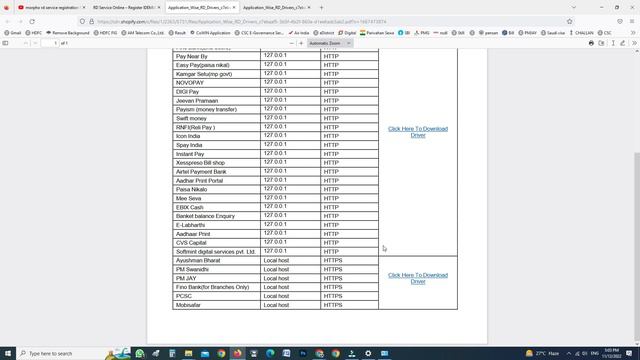Click the URL address bar
Viewport: 640px width, 360px height.
(x=327, y=21)
